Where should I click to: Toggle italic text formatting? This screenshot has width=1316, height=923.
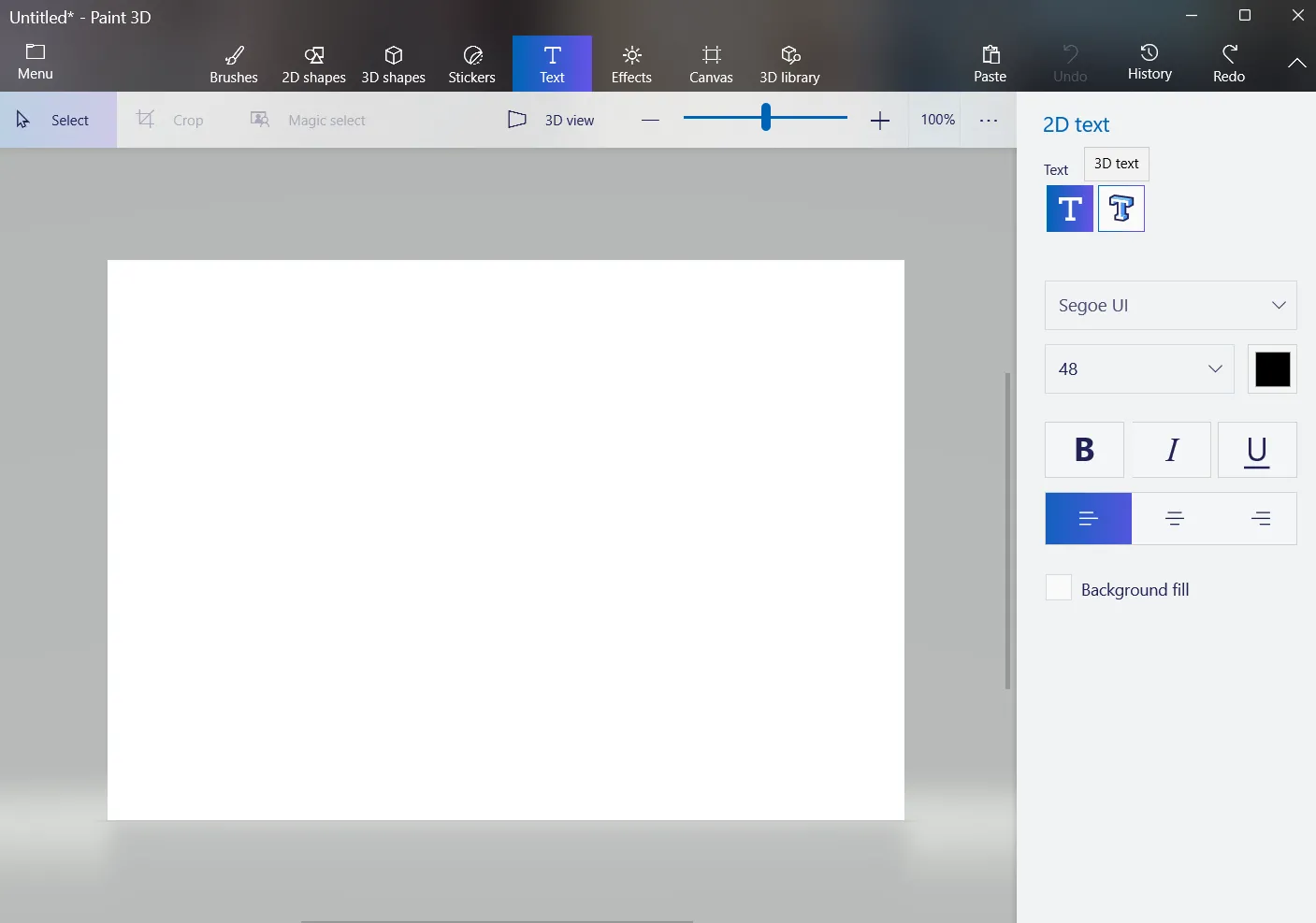click(x=1171, y=450)
